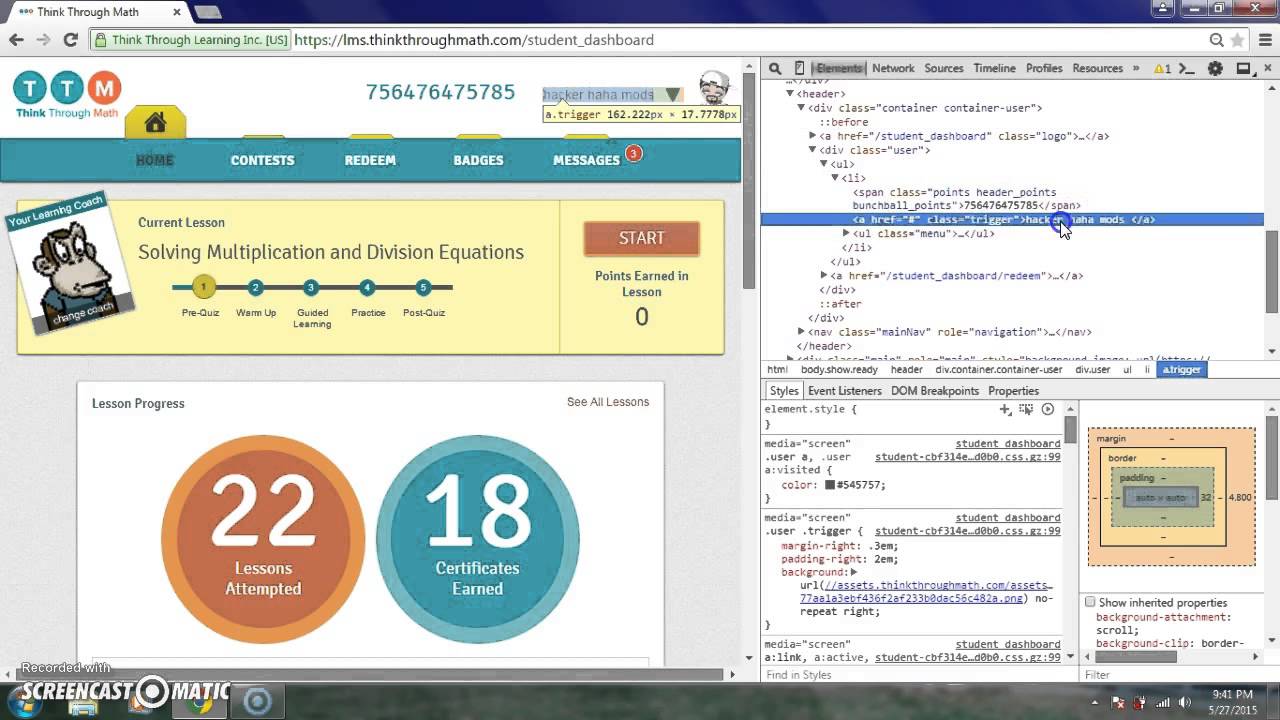Expand the nav mainNav node
Image resolution: width=1280 pixels, height=720 pixels.
801,332
